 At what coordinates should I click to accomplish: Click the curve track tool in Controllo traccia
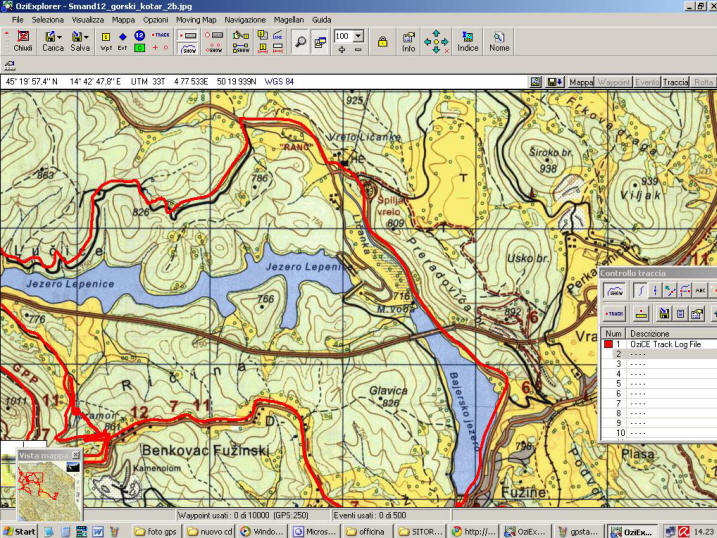point(640,291)
